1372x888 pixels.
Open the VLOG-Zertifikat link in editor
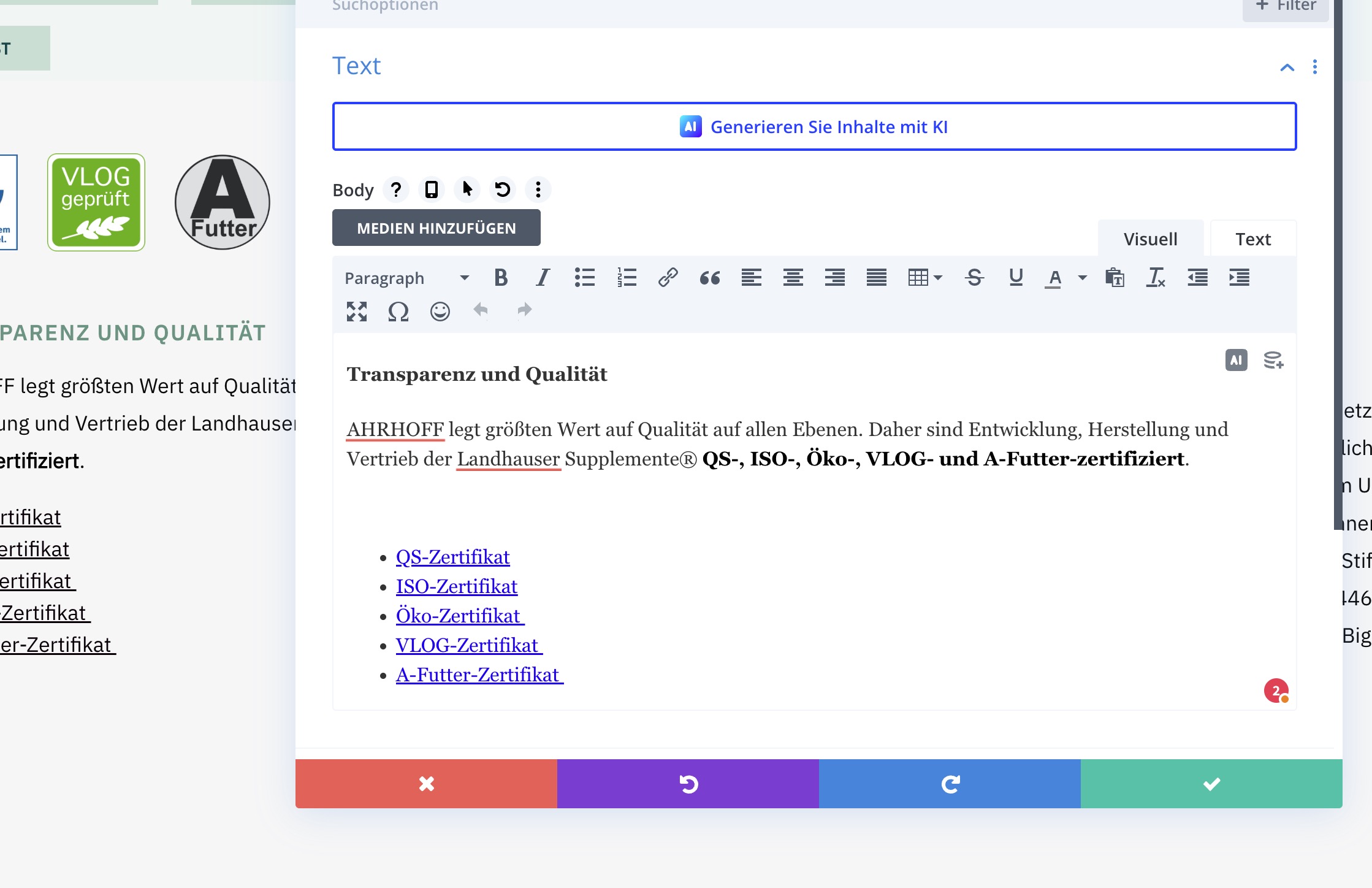click(469, 645)
